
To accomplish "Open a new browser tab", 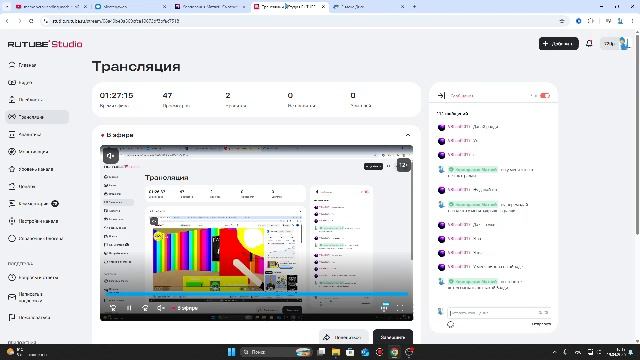I will (x=414, y=7).
